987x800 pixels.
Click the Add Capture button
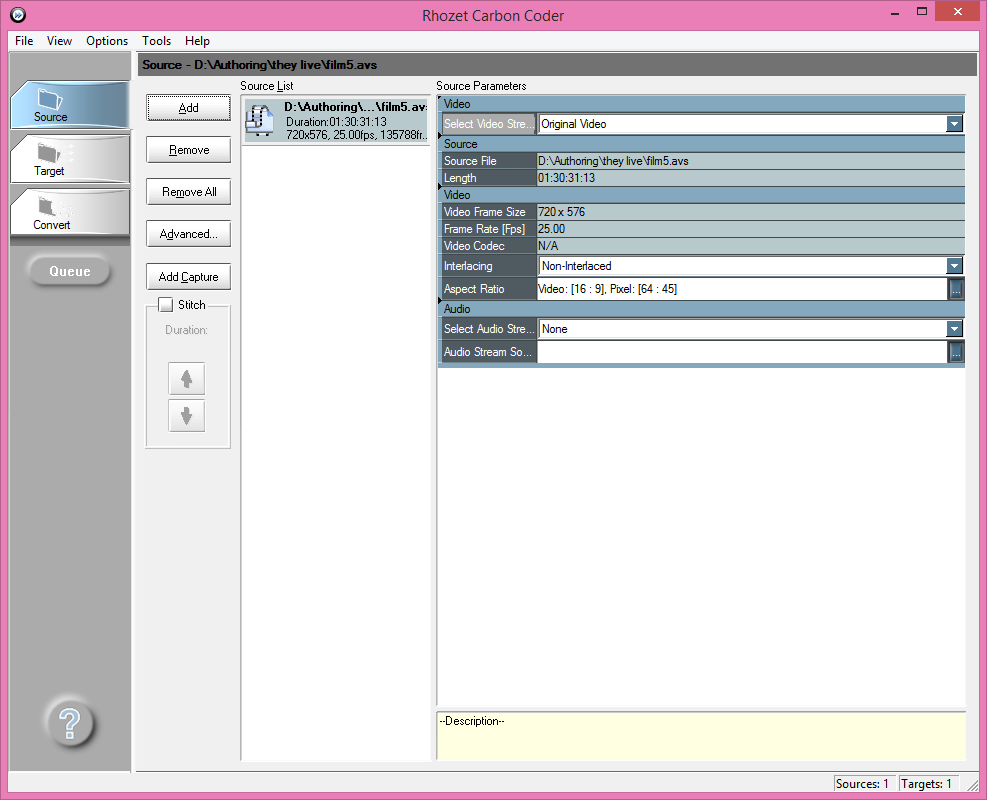(188, 277)
